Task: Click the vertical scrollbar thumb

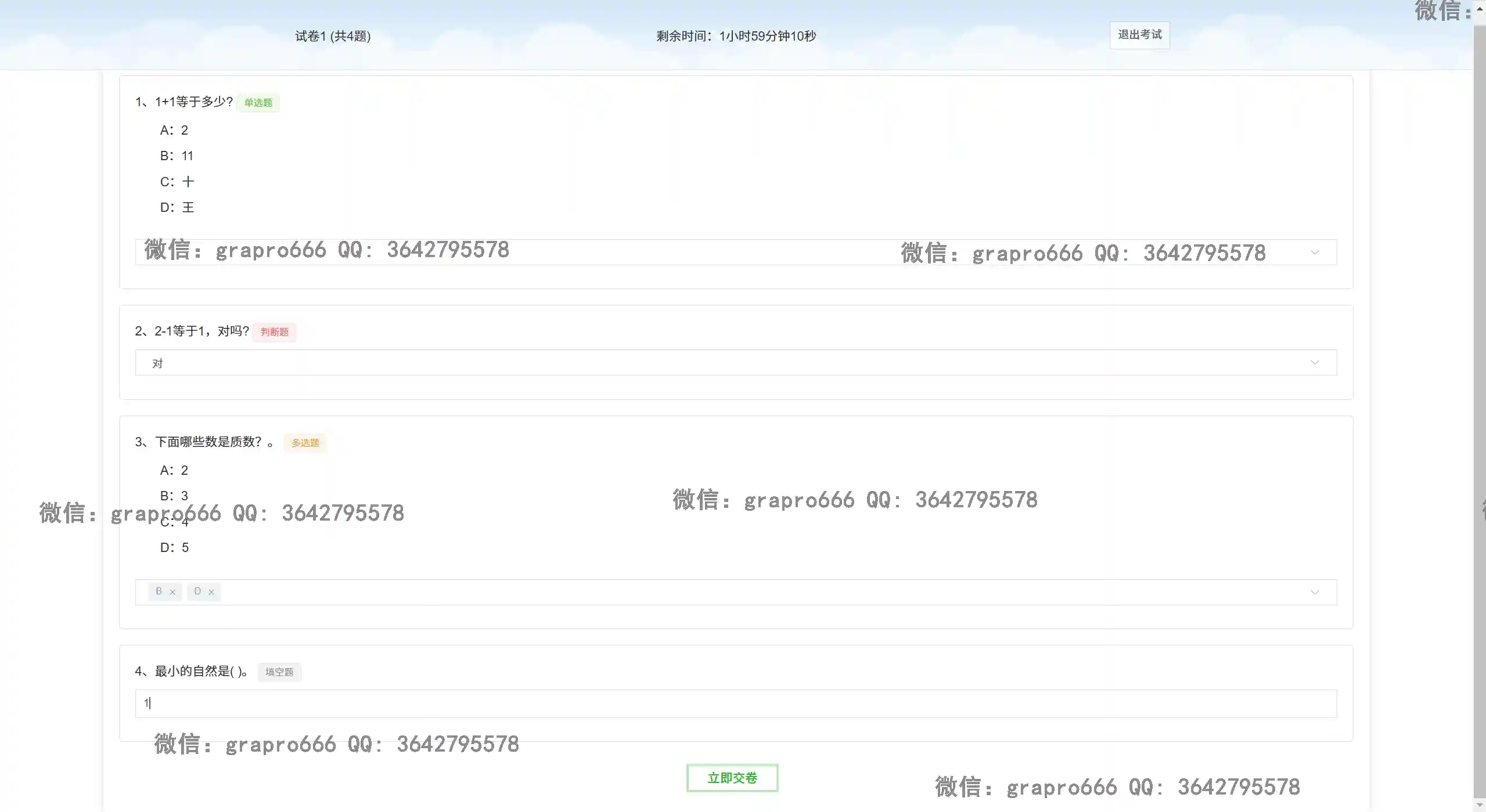Action: click(1479, 406)
